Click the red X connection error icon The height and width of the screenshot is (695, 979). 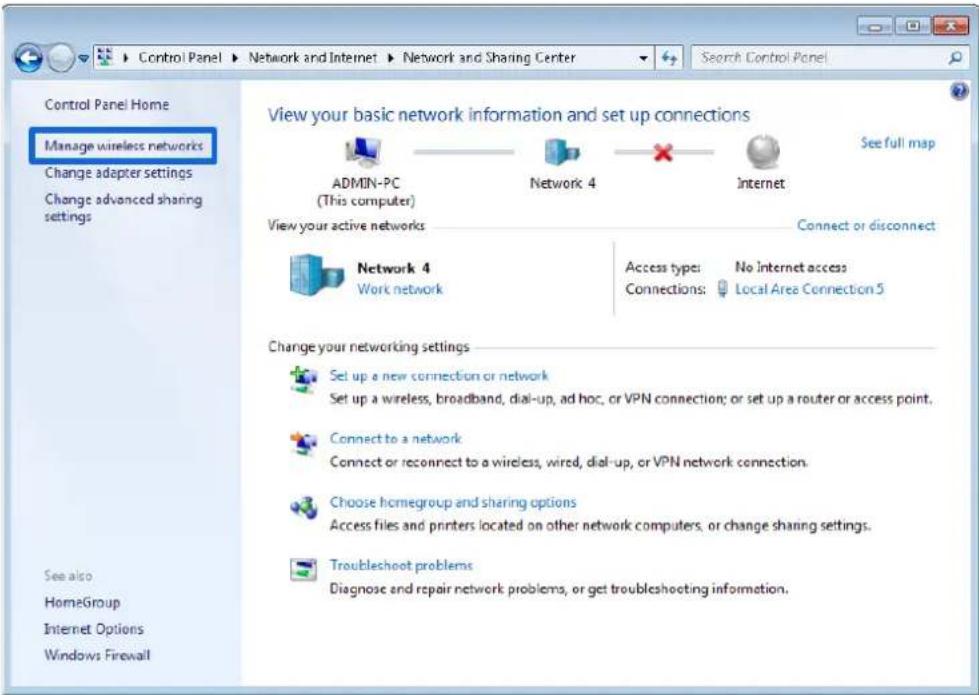click(x=662, y=152)
